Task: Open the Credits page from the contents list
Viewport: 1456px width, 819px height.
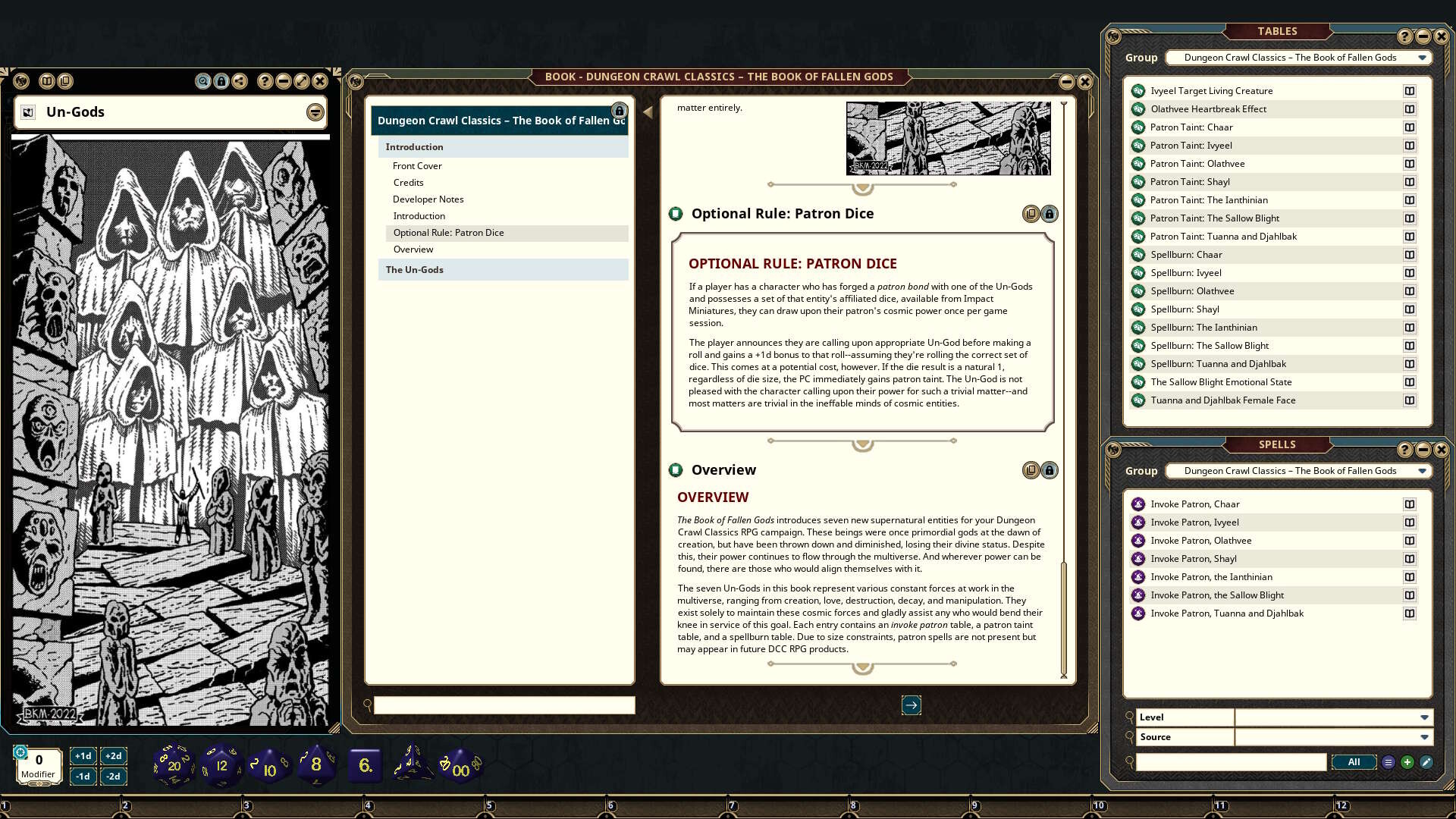Action: (x=408, y=182)
